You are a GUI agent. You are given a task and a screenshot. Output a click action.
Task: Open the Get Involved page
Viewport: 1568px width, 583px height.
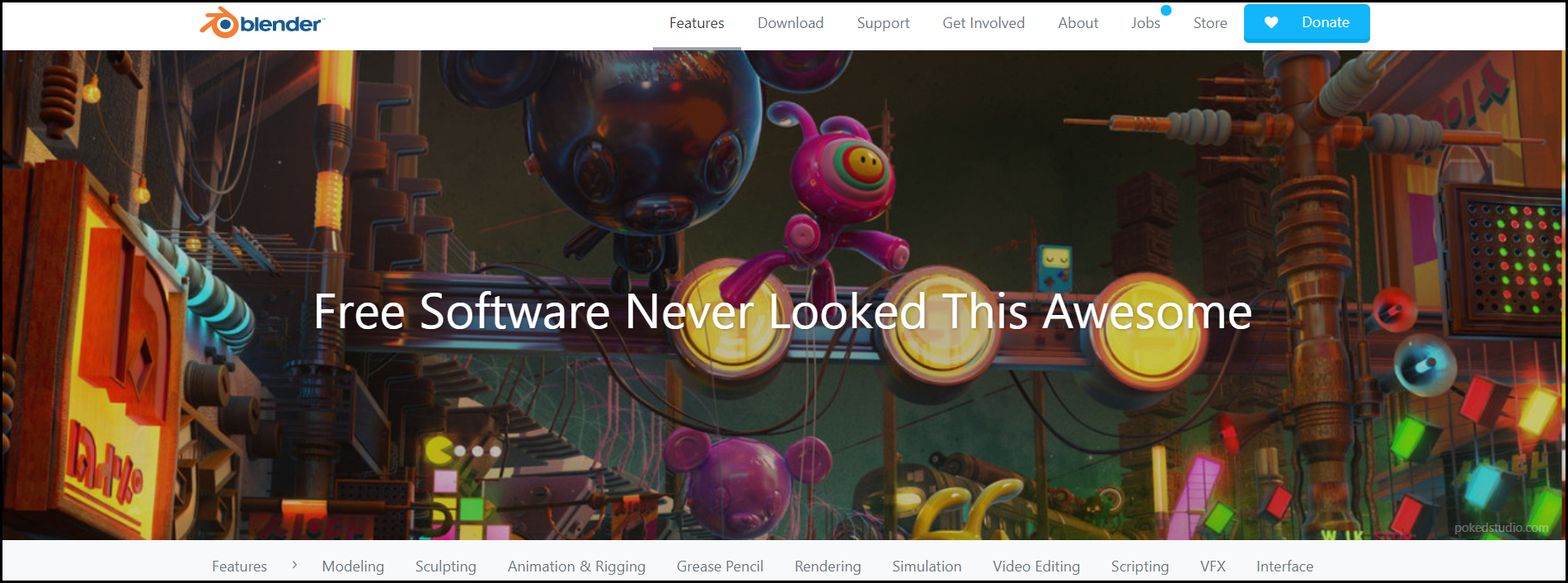(984, 23)
